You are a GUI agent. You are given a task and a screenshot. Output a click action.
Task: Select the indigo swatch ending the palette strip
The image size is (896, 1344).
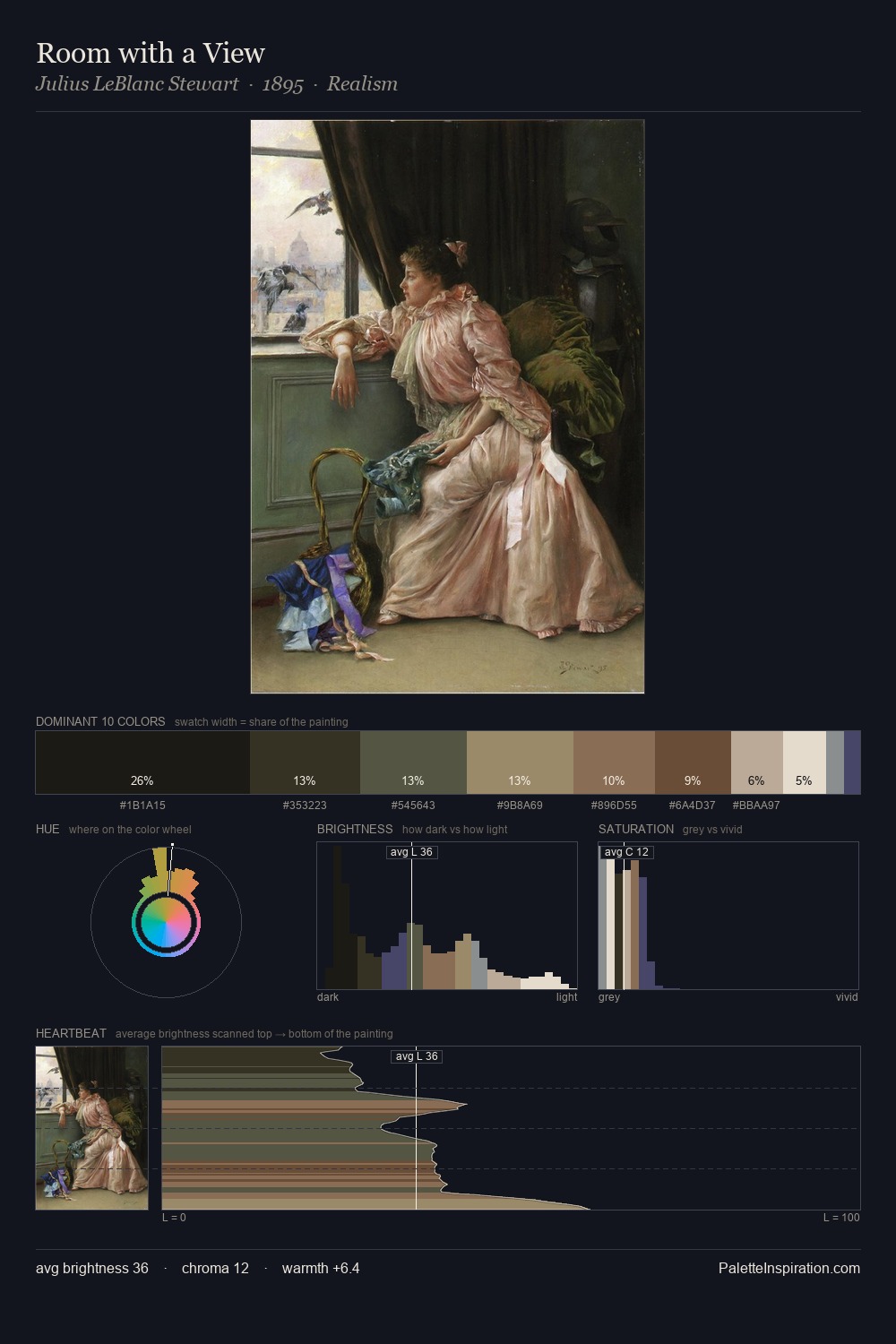[x=852, y=762]
